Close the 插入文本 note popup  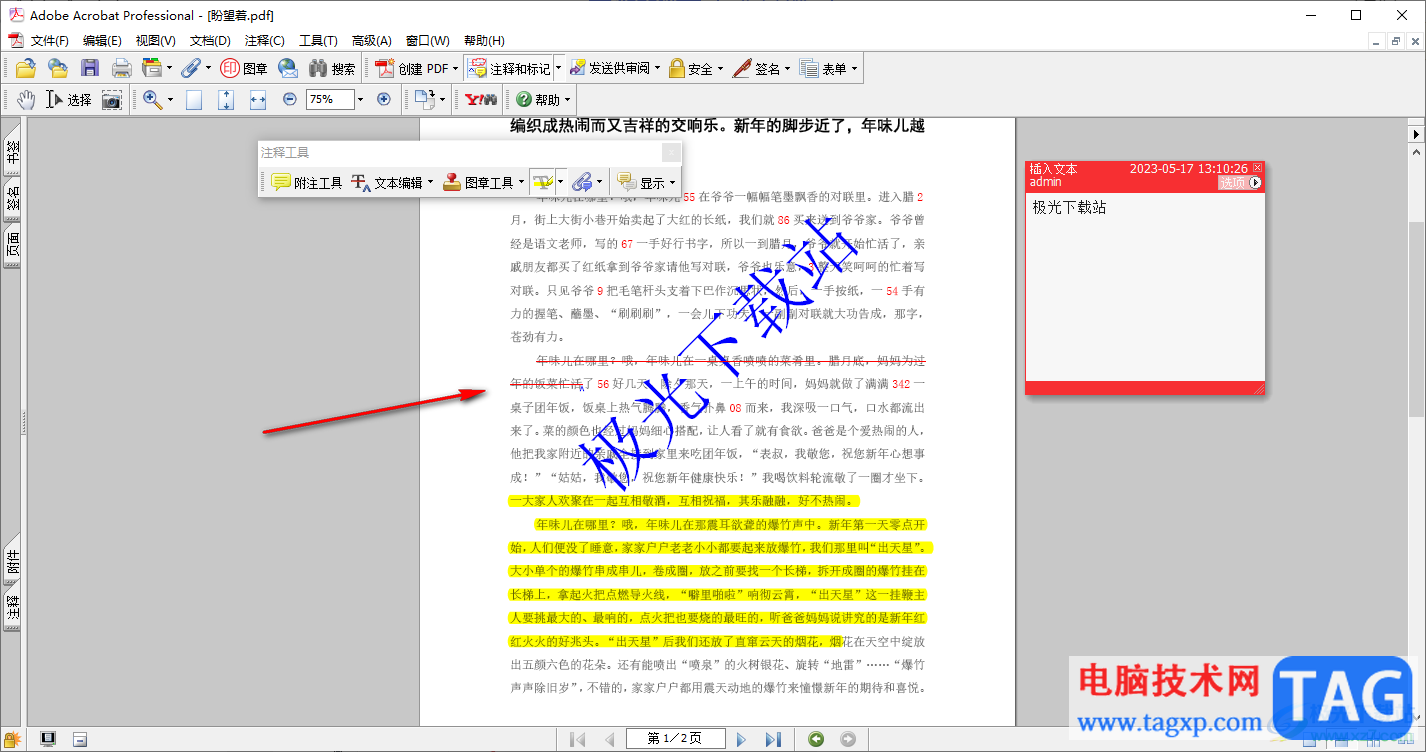(1258, 168)
